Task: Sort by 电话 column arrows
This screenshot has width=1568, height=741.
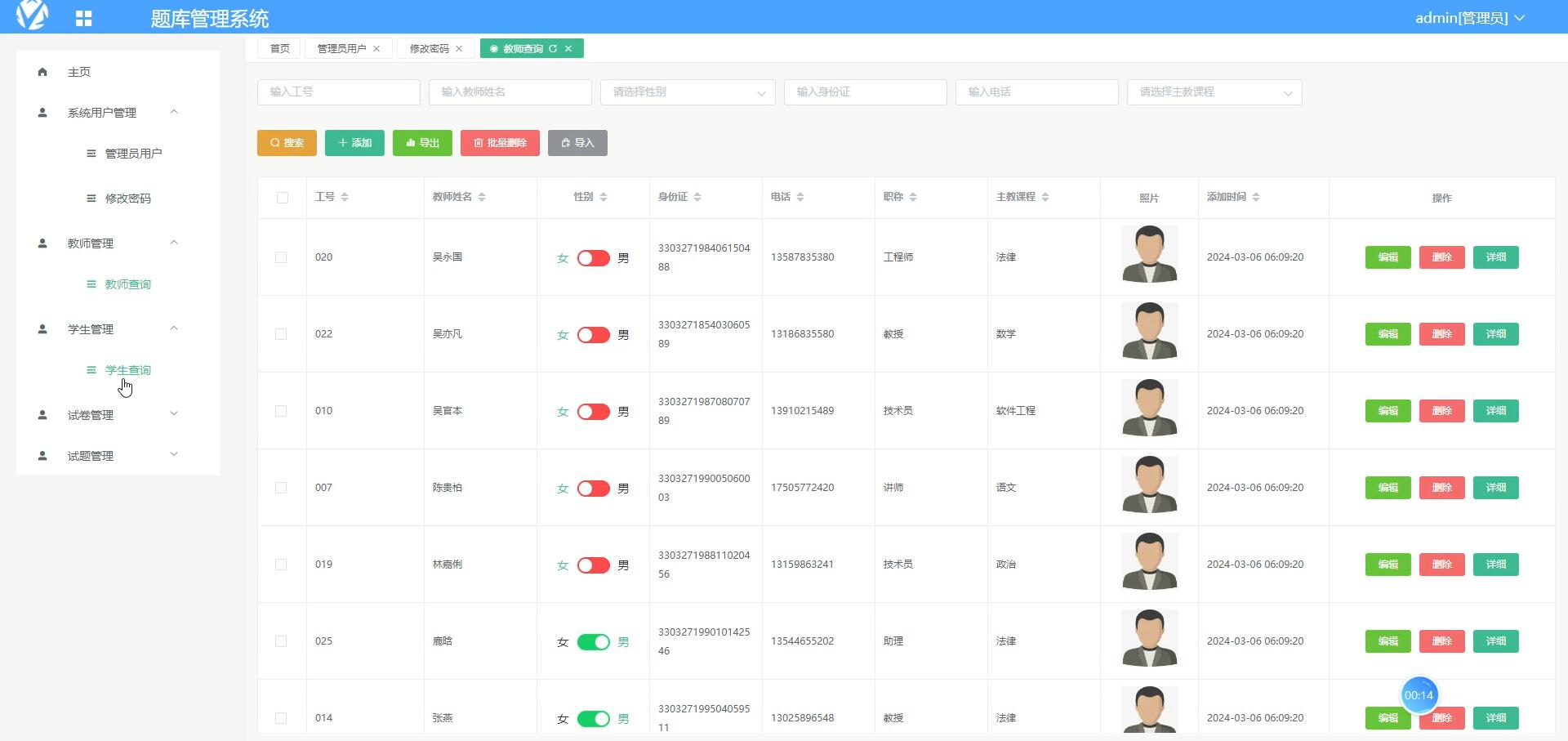Action: coord(800,197)
